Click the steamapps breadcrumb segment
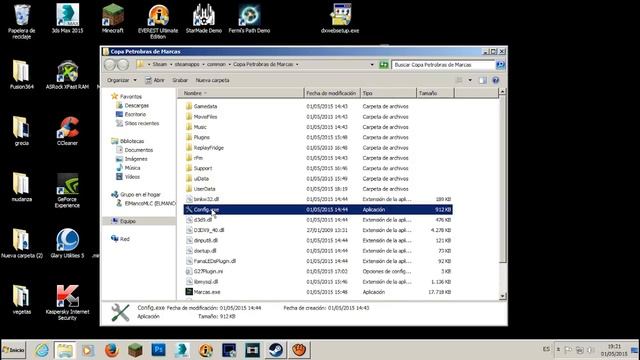Viewport: 640px width, 360px height. 187,64
